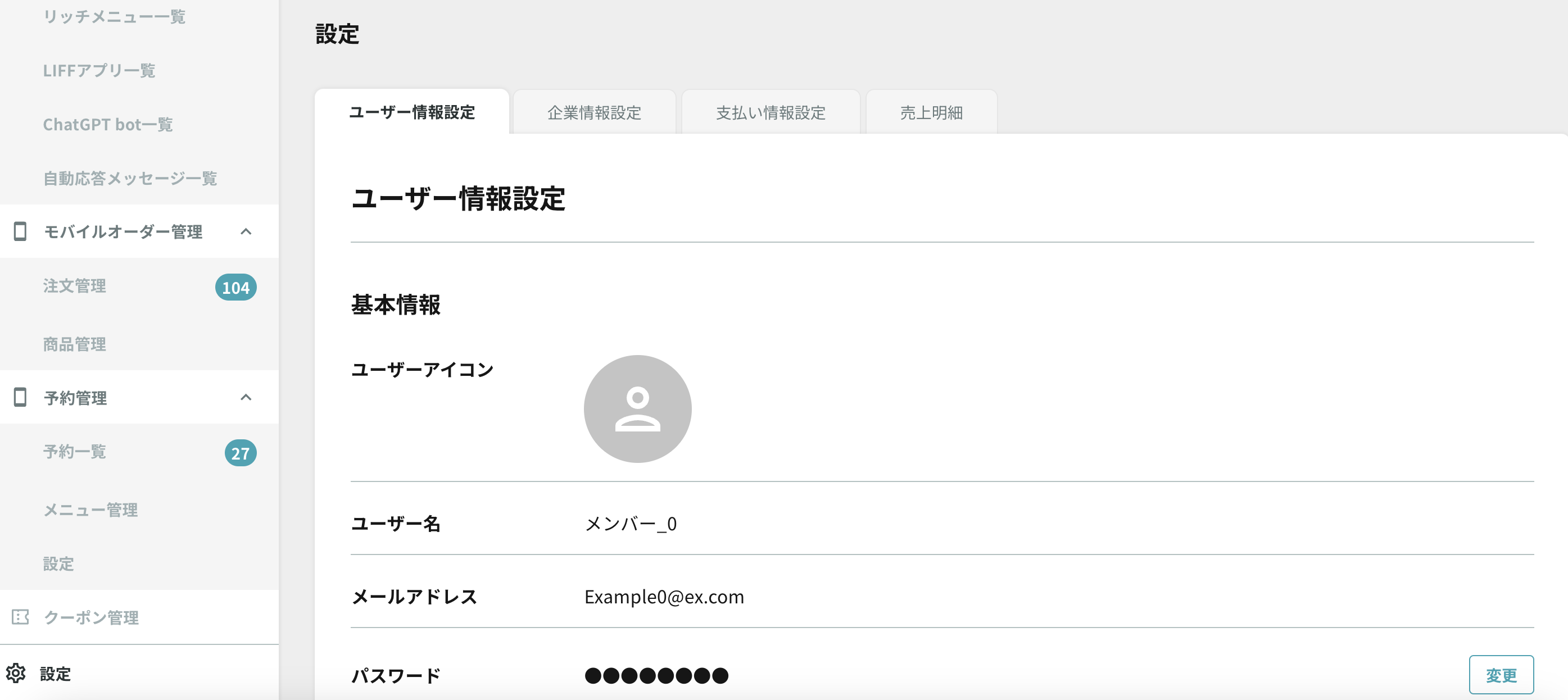
Task: Click the パスワード label
Action: coord(396,675)
